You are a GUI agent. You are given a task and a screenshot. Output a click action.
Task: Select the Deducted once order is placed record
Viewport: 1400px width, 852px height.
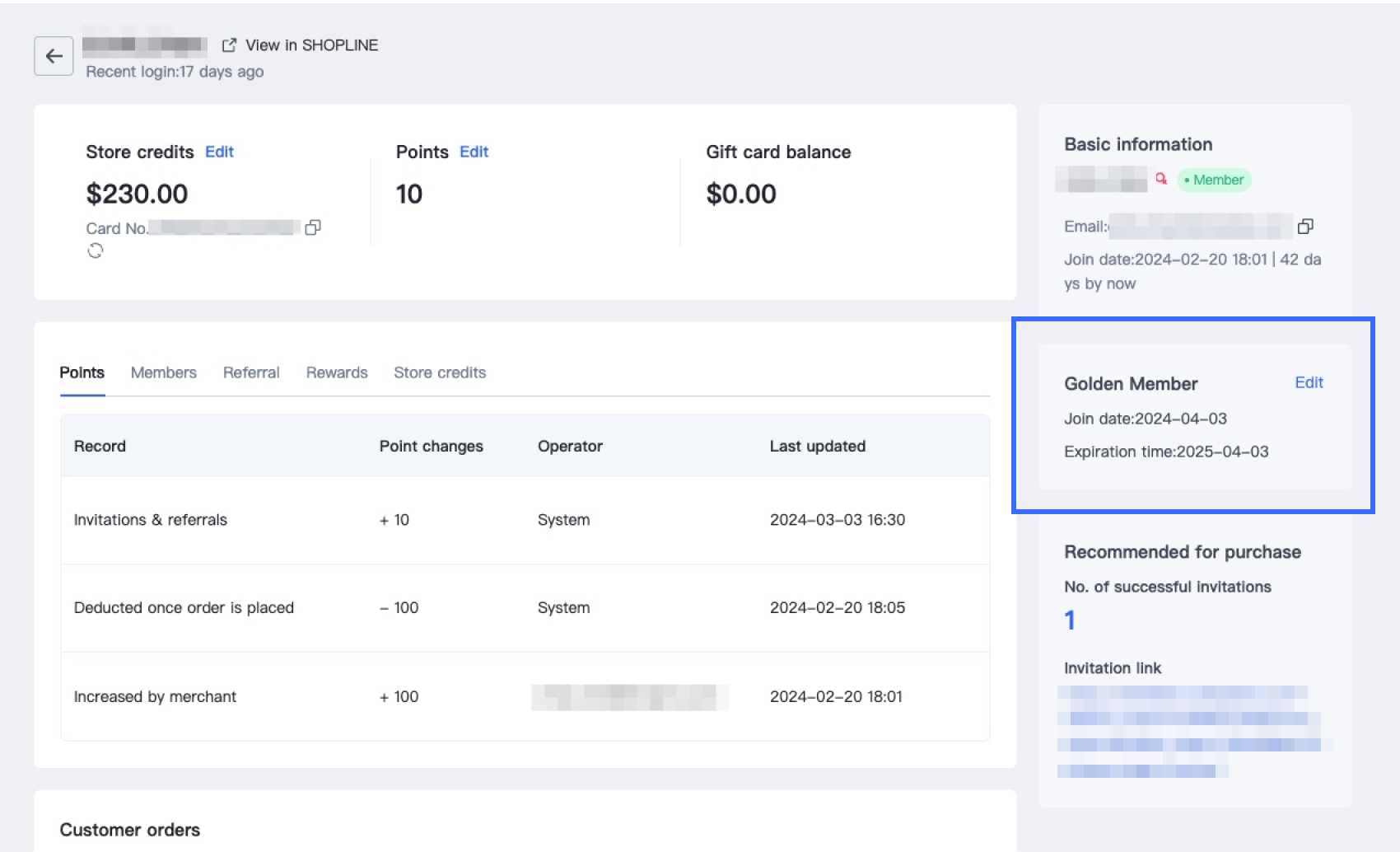[x=525, y=608]
